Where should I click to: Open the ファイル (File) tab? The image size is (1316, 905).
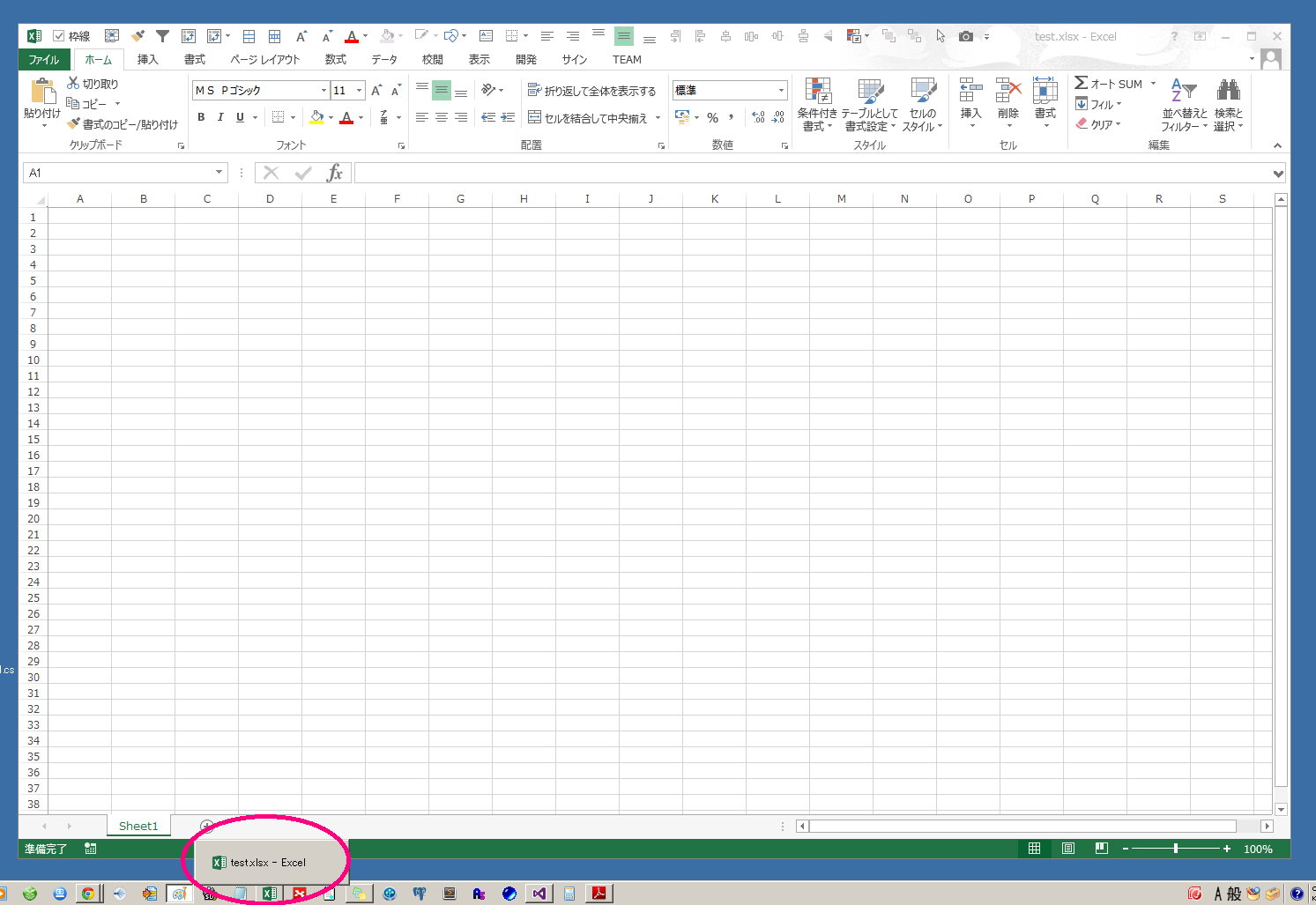point(43,59)
